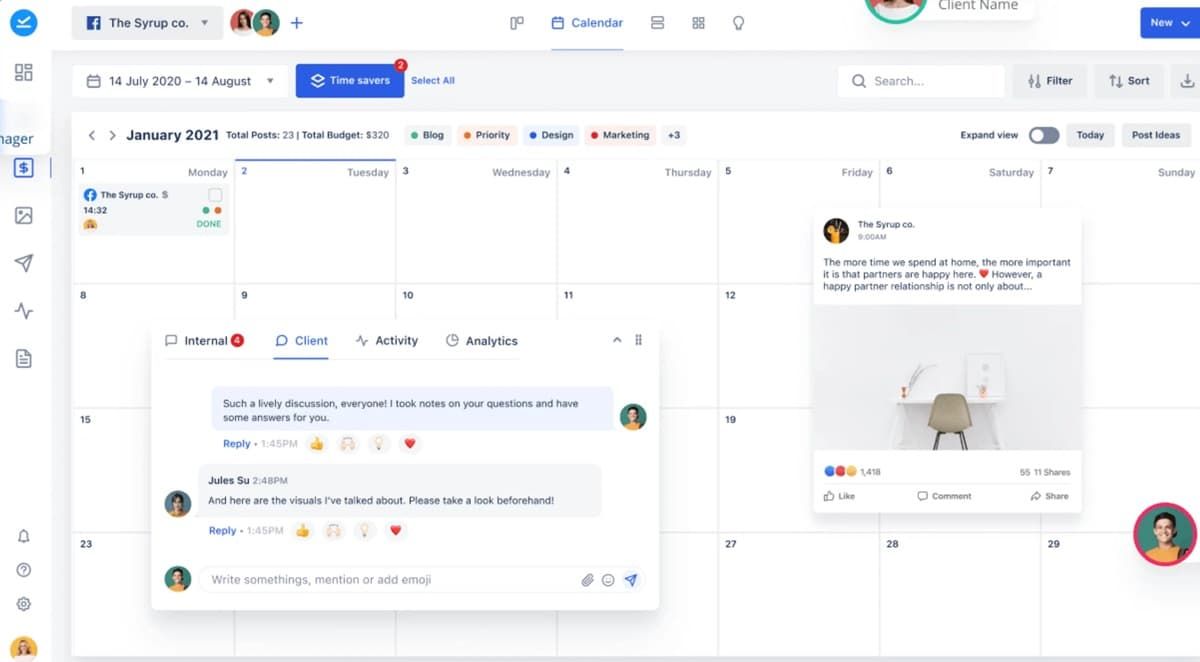Open the settings gear in the sidebar

point(24,604)
